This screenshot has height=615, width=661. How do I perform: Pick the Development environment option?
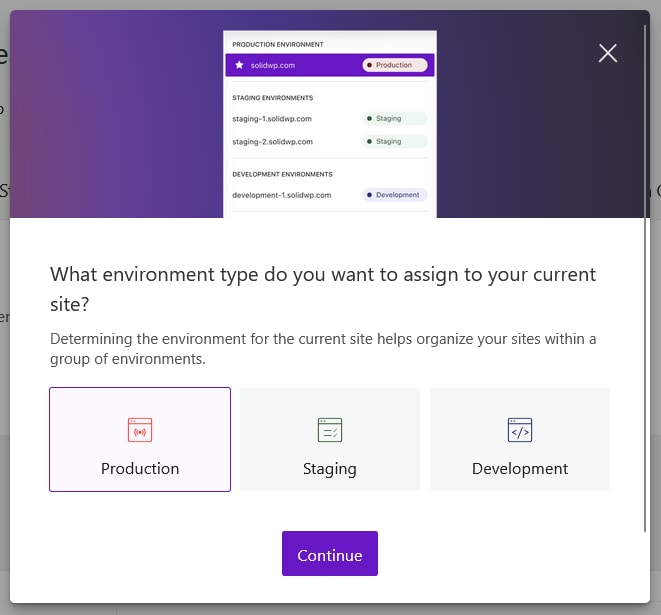(x=520, y=439)
